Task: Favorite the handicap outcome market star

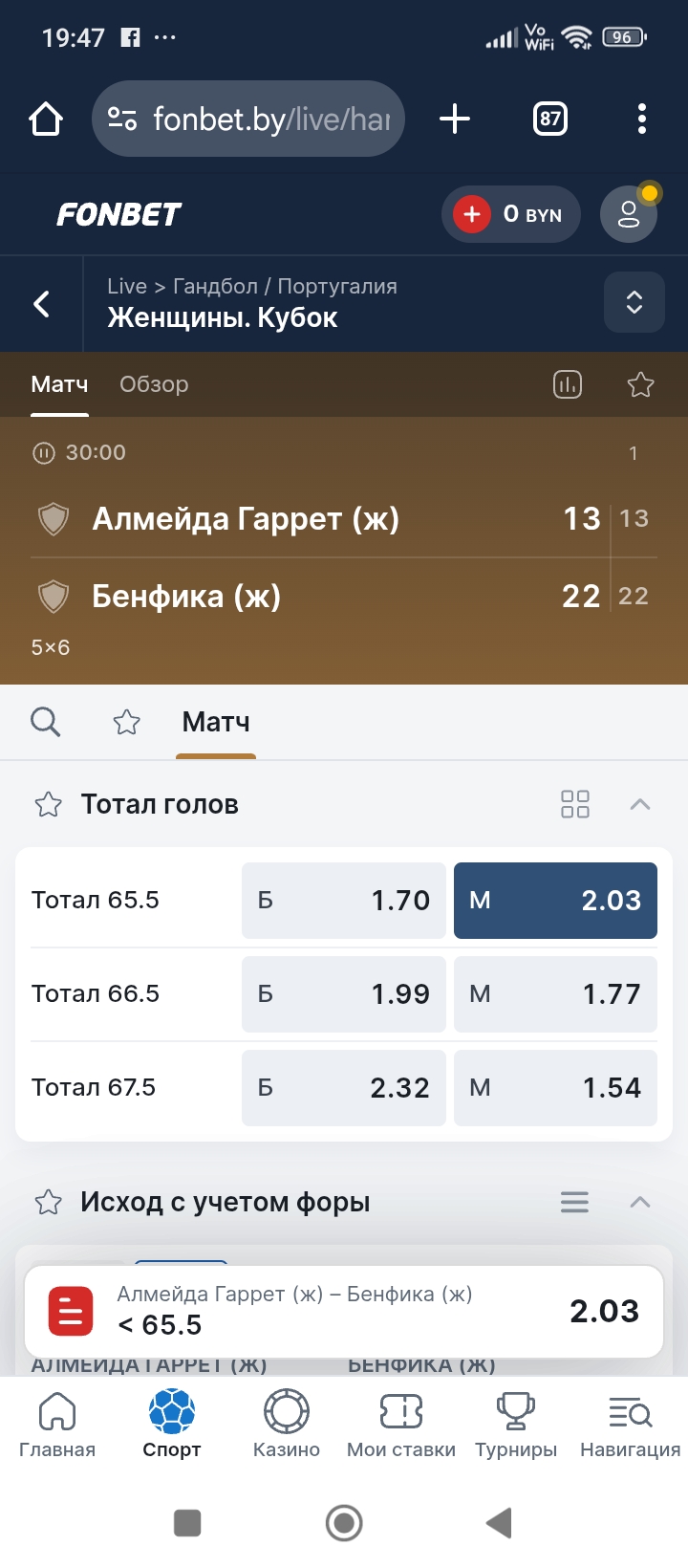Action: 49,1202
